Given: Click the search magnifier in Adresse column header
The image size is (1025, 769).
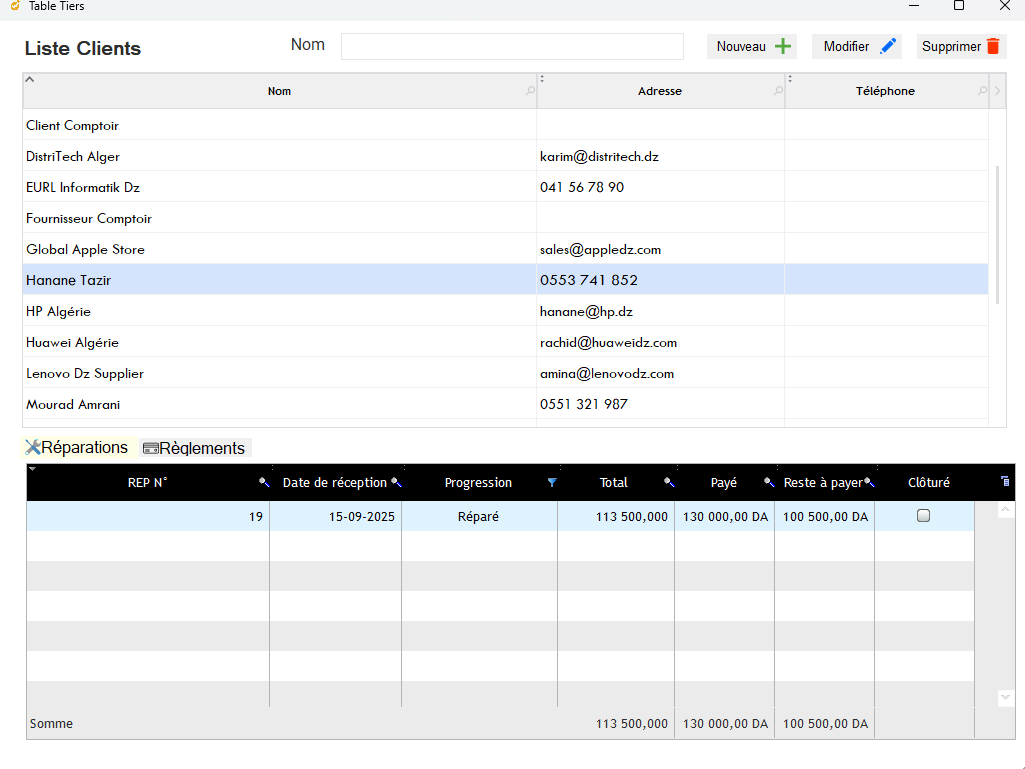Looking at the screenshot, I should coord(778,92).
